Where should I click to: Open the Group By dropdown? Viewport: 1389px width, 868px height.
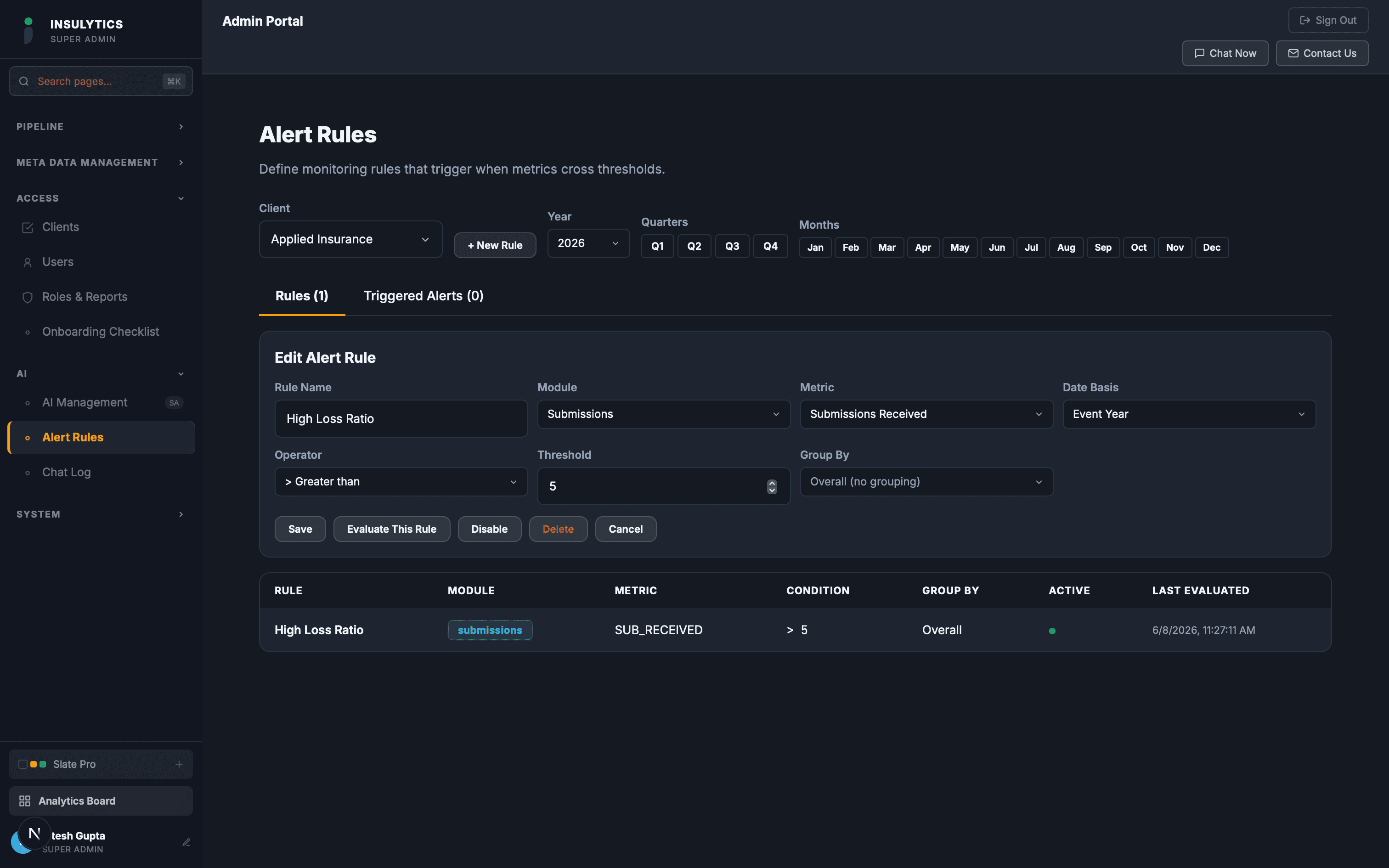[x=926, y=482]
